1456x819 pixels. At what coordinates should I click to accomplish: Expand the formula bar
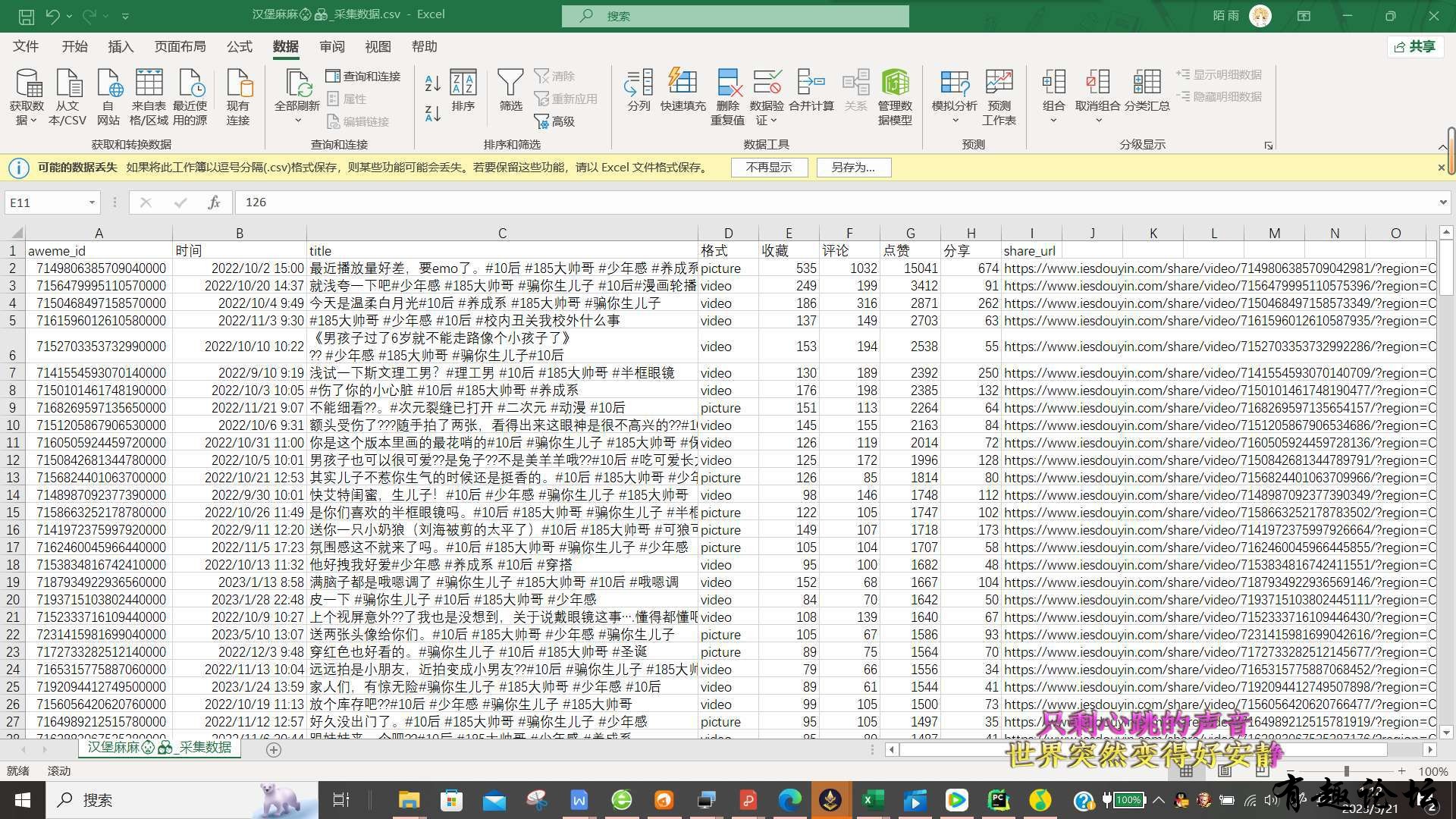click(x=1442, y=202)
